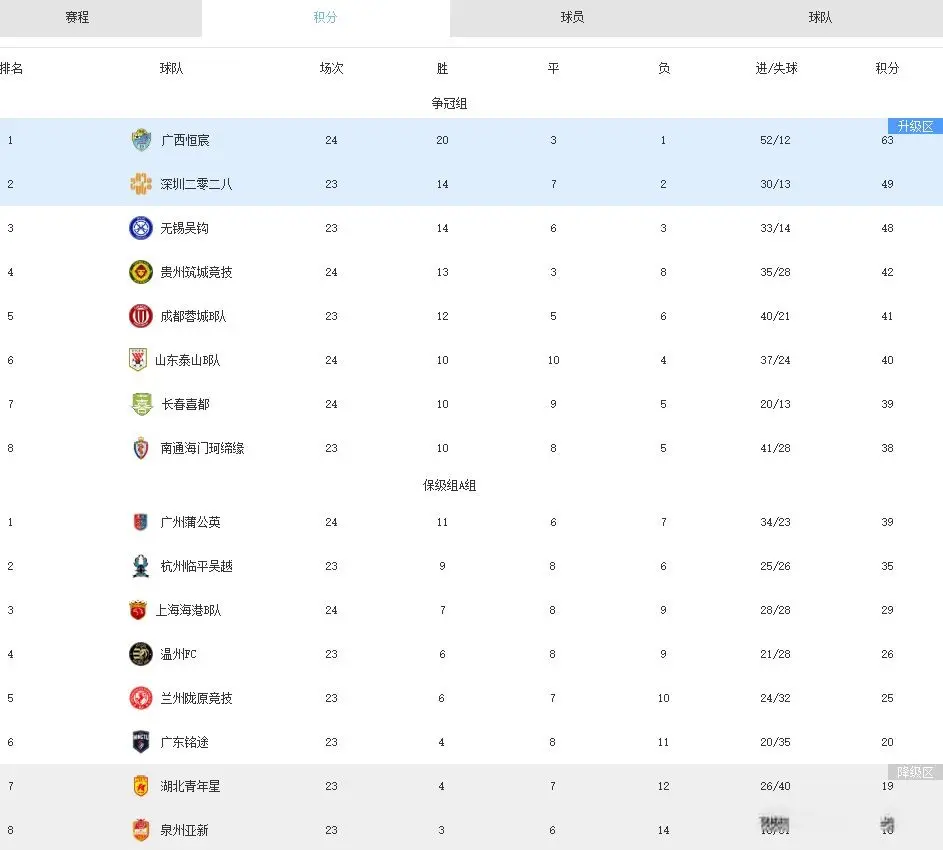Click the 湖北青年星 team crest icon
The height and width of the screenshot is (850, 943).
click(141, 786)
